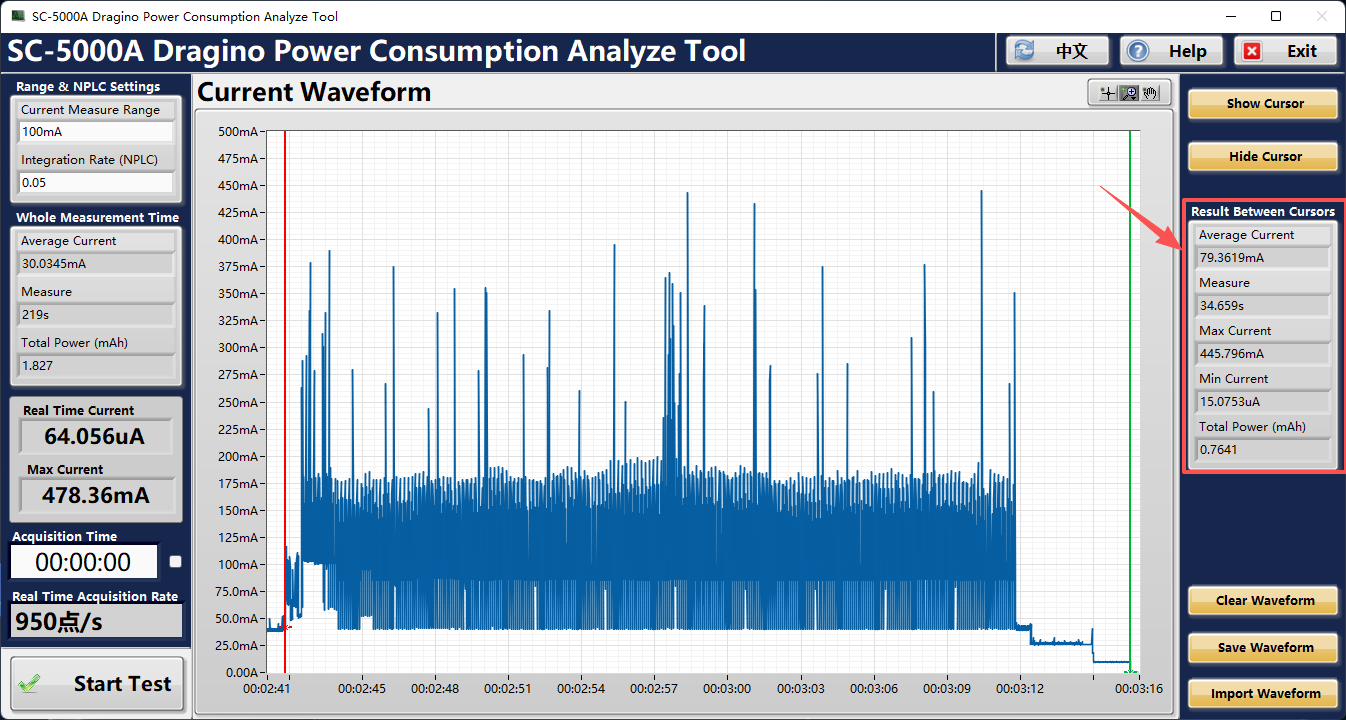Click the Integration Rate field showing 0.05

(96, 183)
